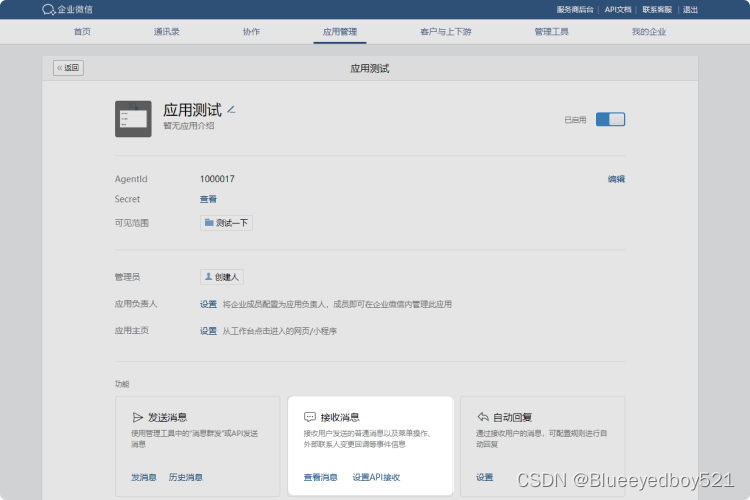750x500 pixels.
Task: Click the pencil icon next to 应用测试 title
Action: [231, 110]
